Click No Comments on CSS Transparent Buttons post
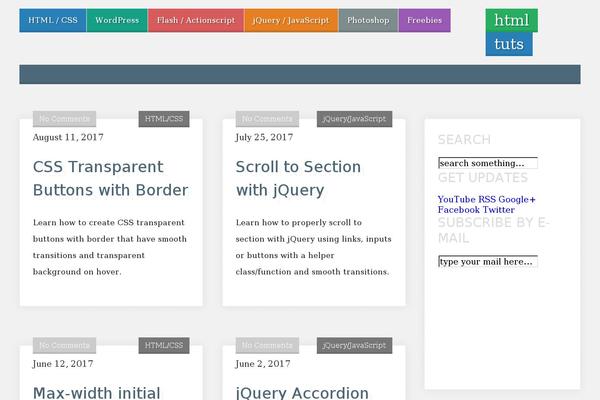 pos(64,119)
